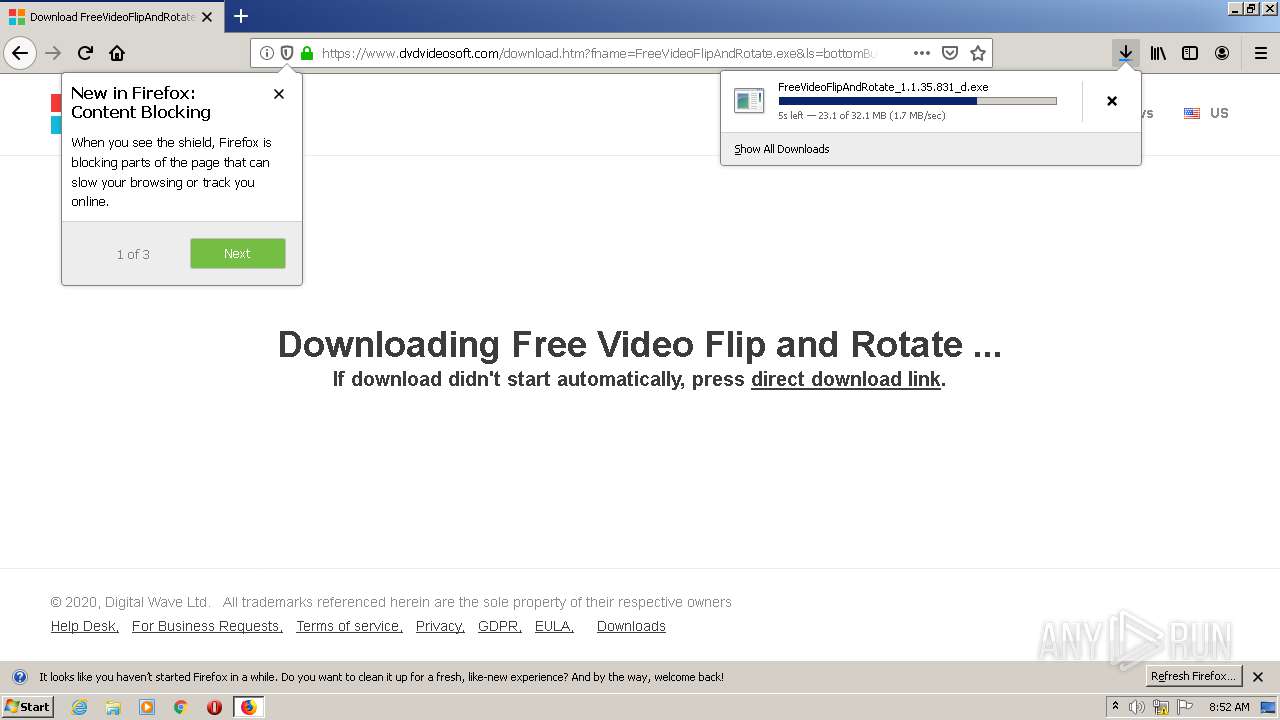Open Terms of service link
This screenshot has height=720, width=1280.
click(x=349, y=626)
